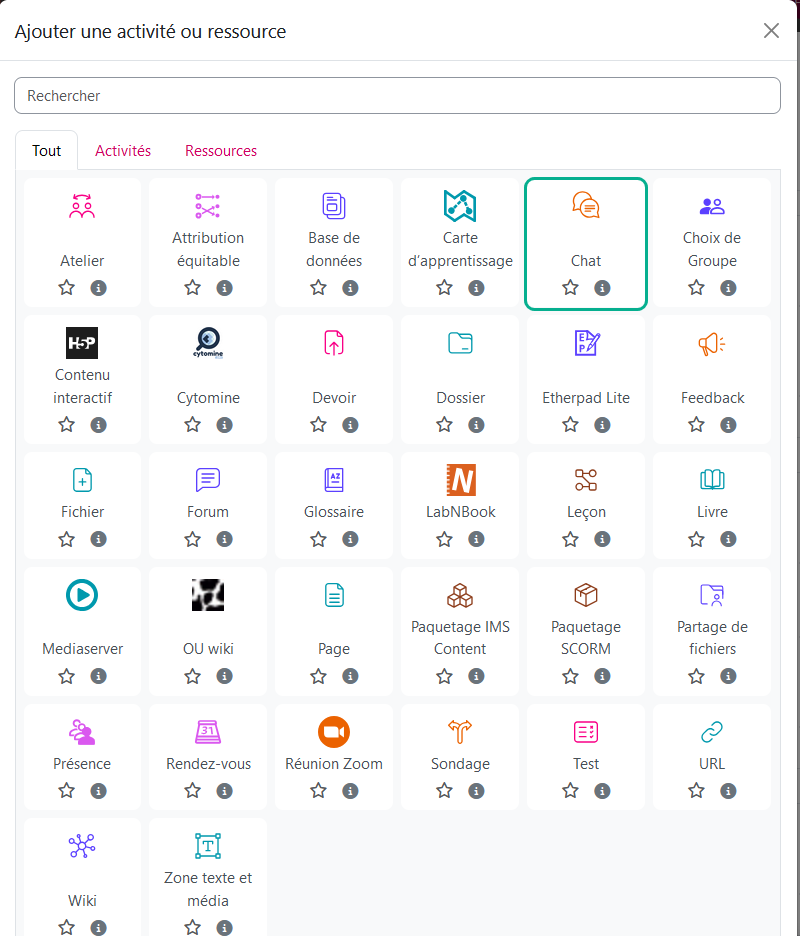
Task: Select the Atelier activity icon
Action: [82, 206]
